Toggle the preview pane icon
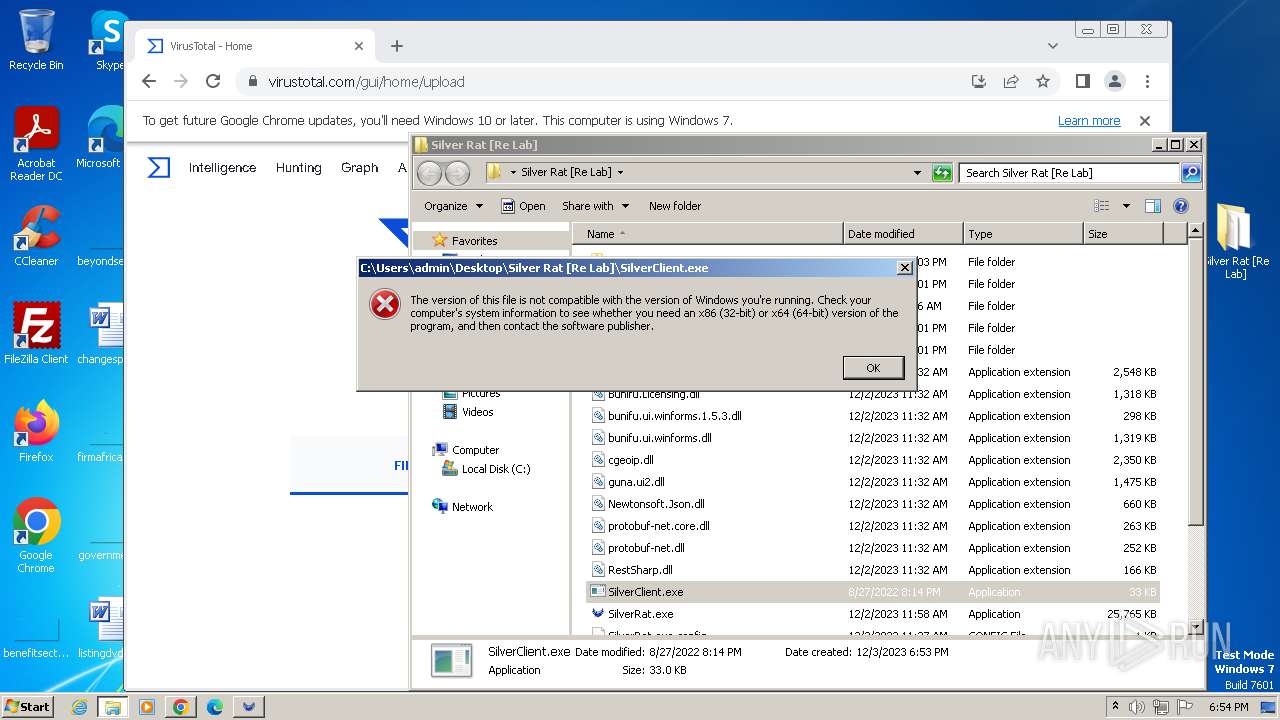1280x720 pixels. (x=1153, y=206)
